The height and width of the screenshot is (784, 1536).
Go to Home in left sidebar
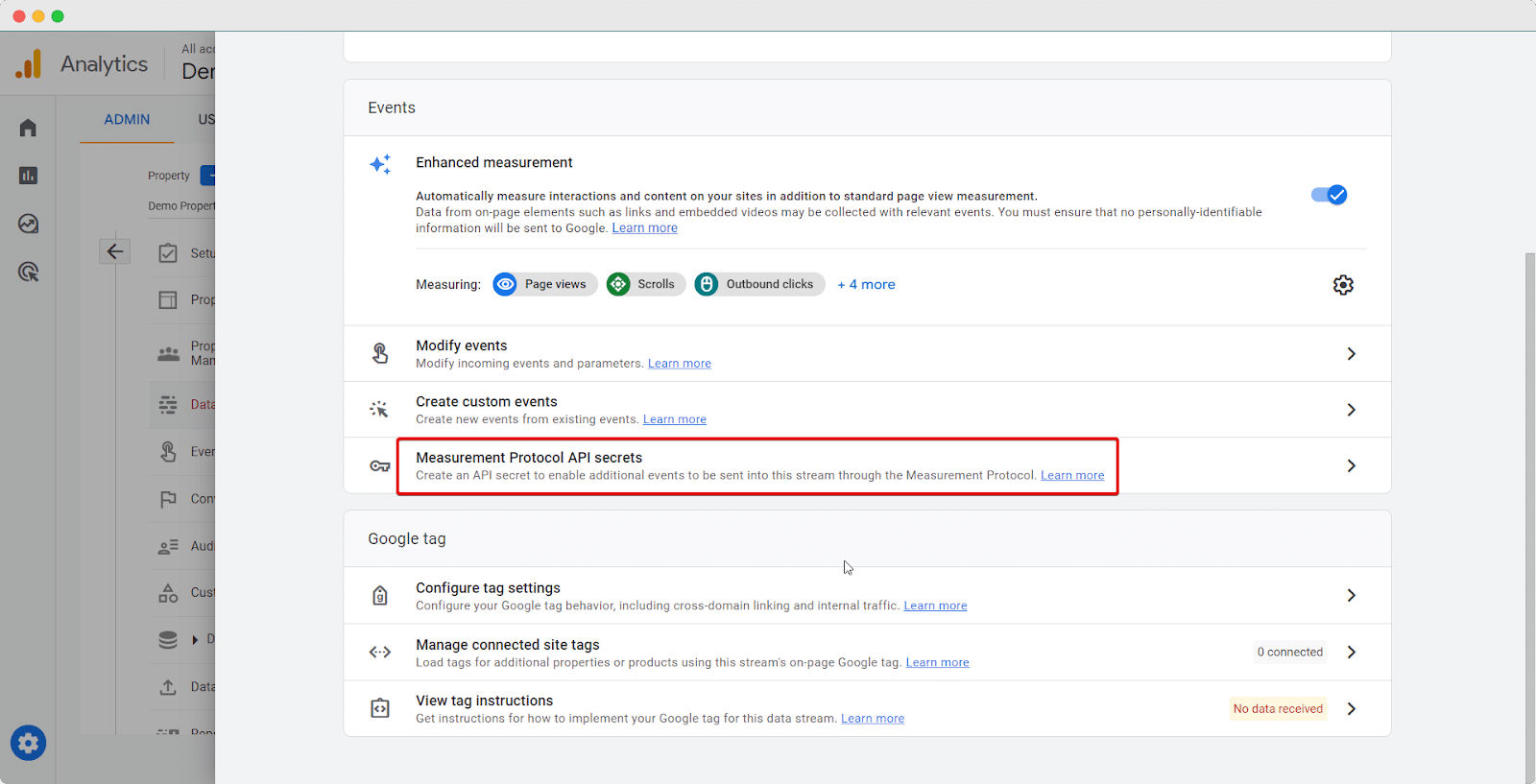[x=28, y=128]
